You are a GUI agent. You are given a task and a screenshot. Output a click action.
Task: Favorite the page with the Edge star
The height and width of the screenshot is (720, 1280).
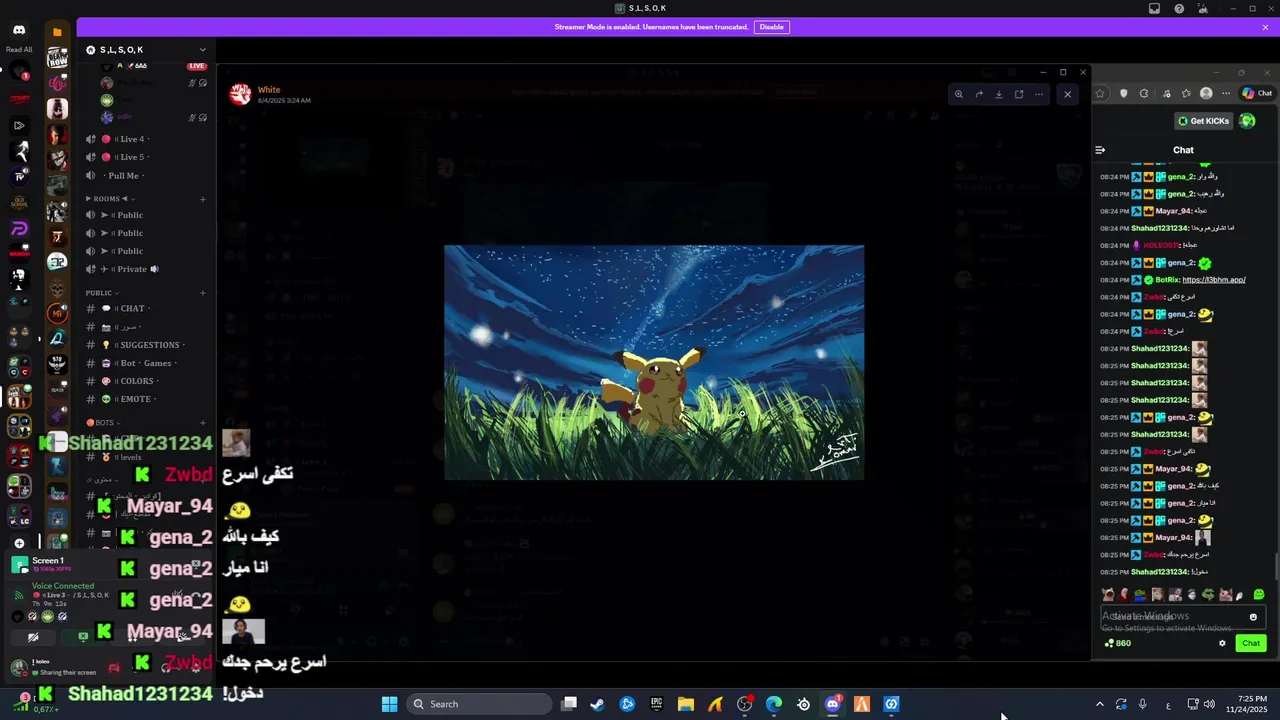(x=1100, y=93)
